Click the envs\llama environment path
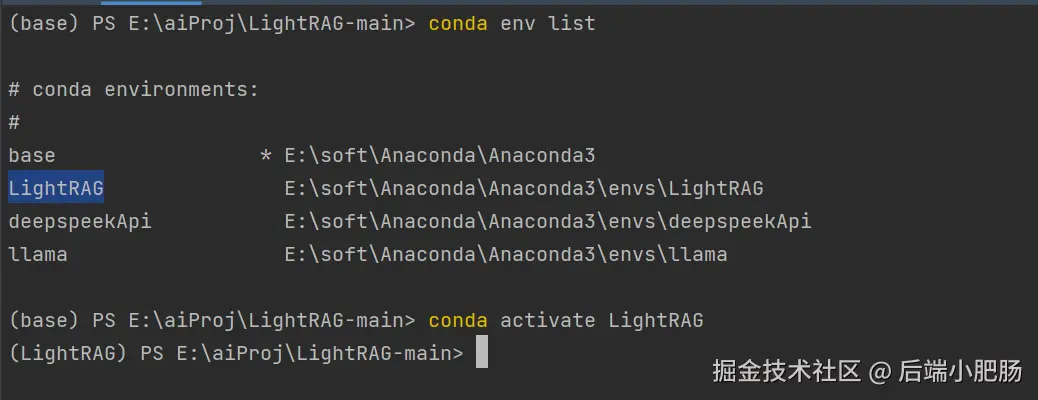Screen dimensions: 1038x400 pos(506,254)
